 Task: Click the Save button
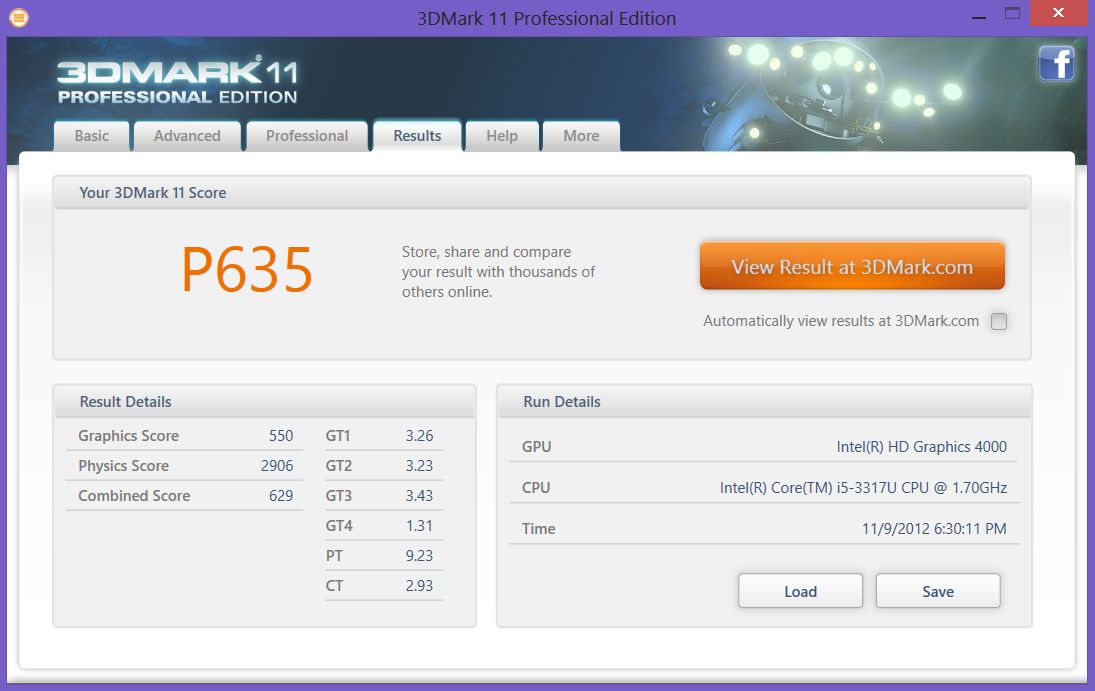(938, 591)
